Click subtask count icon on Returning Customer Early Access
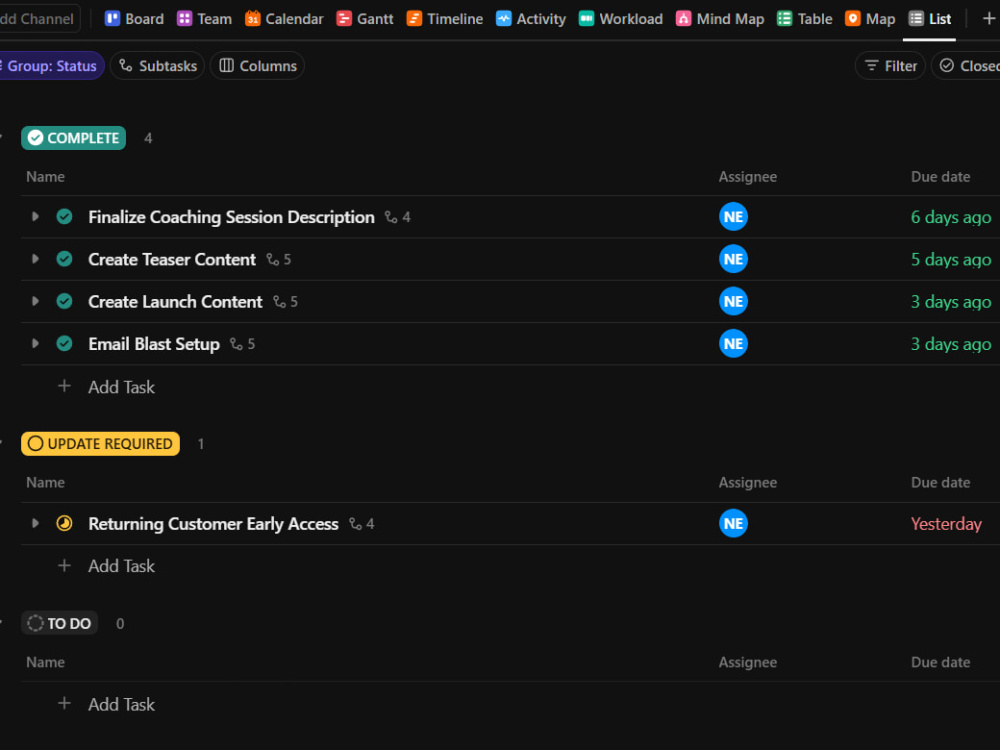This screenshot has height=750, width=1000. click(x=362, y=524)
